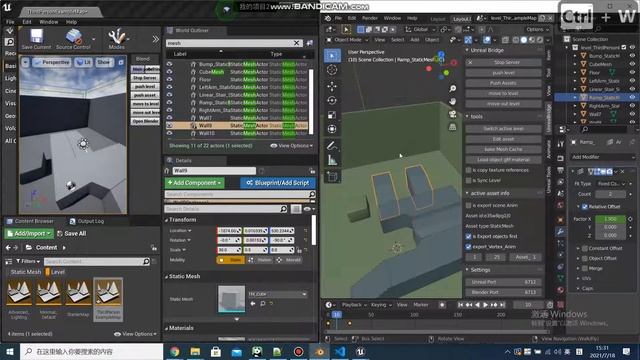Click Push Assets button in Blender

(504, 83)
